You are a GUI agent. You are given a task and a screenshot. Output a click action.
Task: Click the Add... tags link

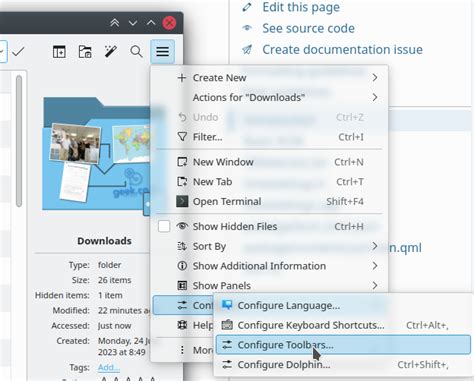pyautogui.click(x=109, y=367)
